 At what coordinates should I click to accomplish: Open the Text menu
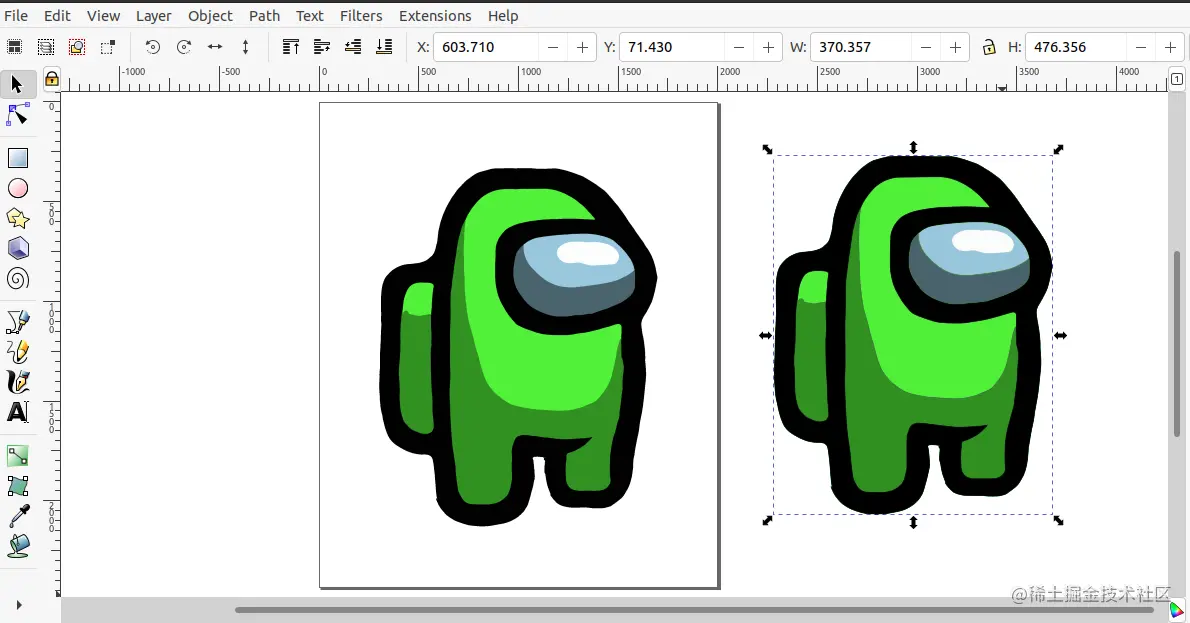310,16
